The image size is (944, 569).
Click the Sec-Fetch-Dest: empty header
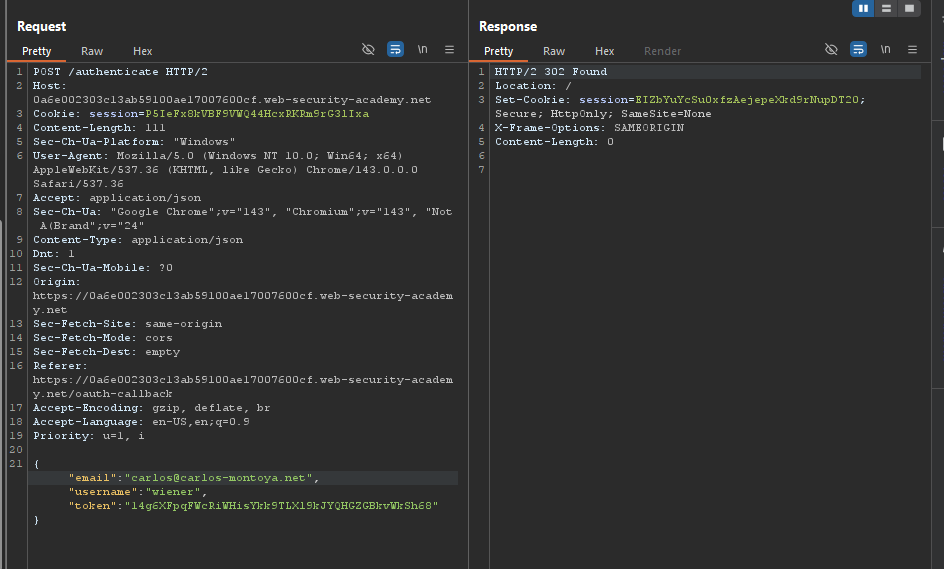107,352
